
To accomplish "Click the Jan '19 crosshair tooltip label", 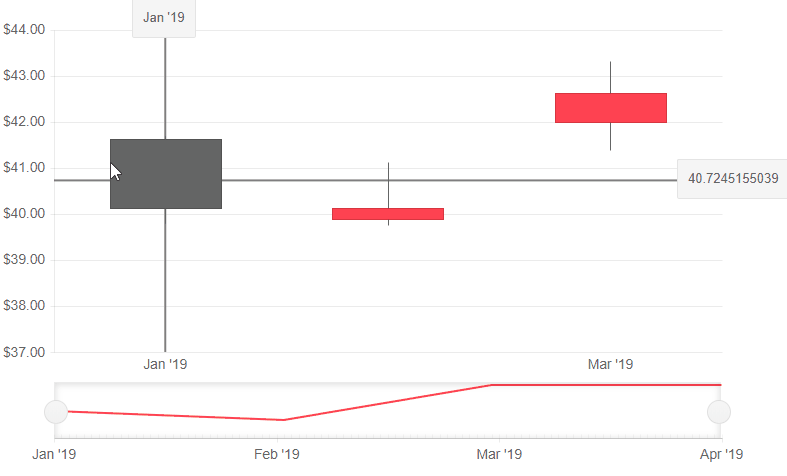I will click(164, 17).
